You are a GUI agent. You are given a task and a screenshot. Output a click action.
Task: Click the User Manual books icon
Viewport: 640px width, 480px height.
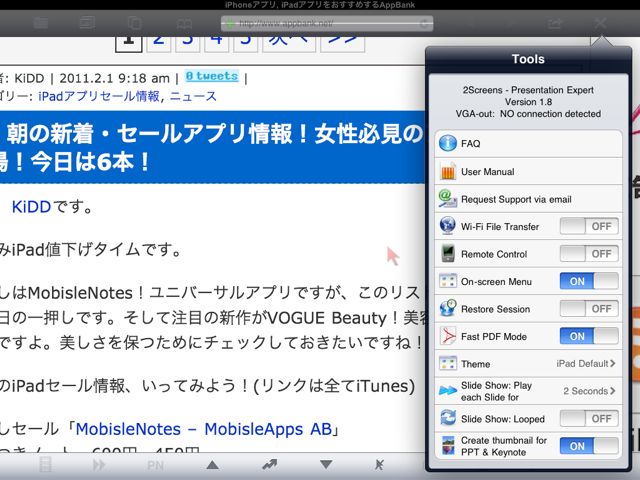click(x=448, y=171)
